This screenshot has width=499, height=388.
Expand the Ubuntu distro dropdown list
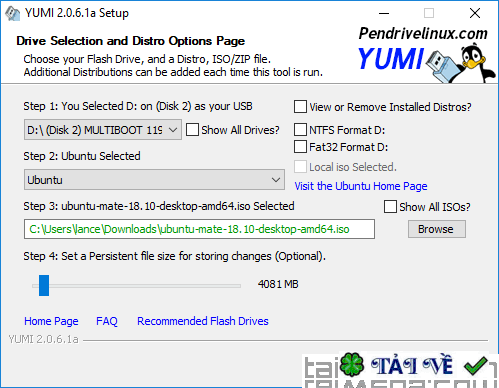point(154,180)
